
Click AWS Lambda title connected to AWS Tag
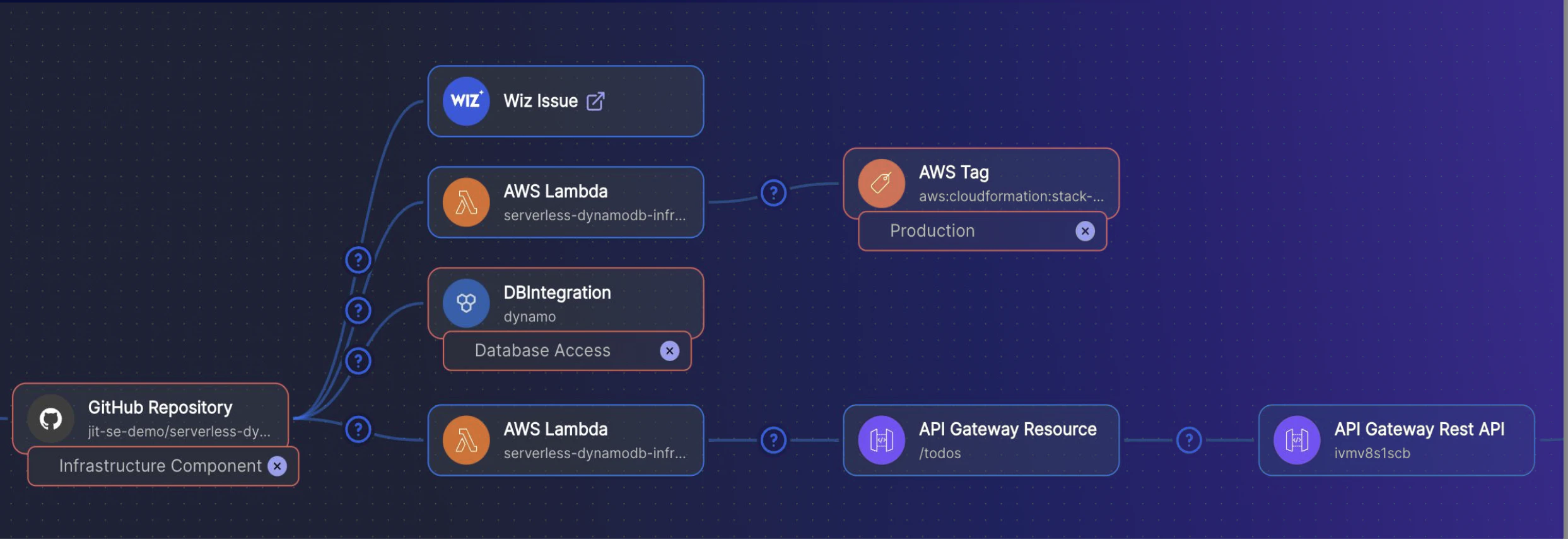(556, 191)
